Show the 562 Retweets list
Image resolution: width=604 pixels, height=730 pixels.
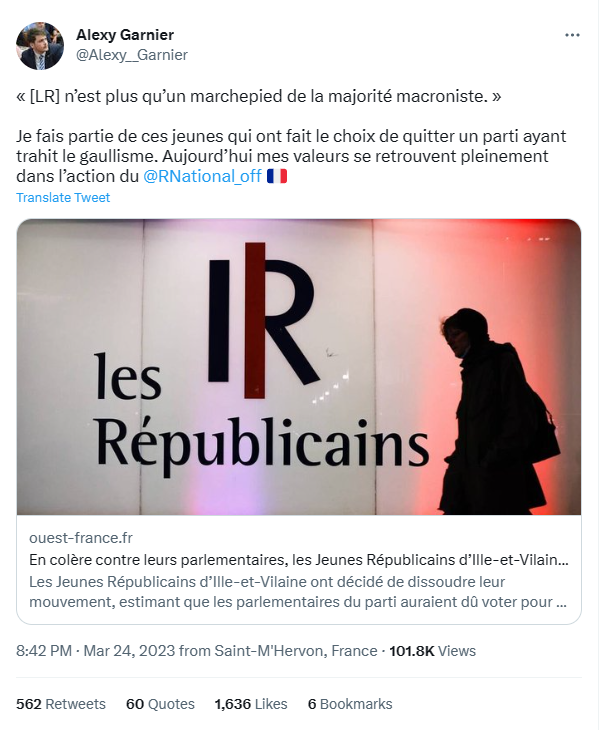click(x=61, y=704)
